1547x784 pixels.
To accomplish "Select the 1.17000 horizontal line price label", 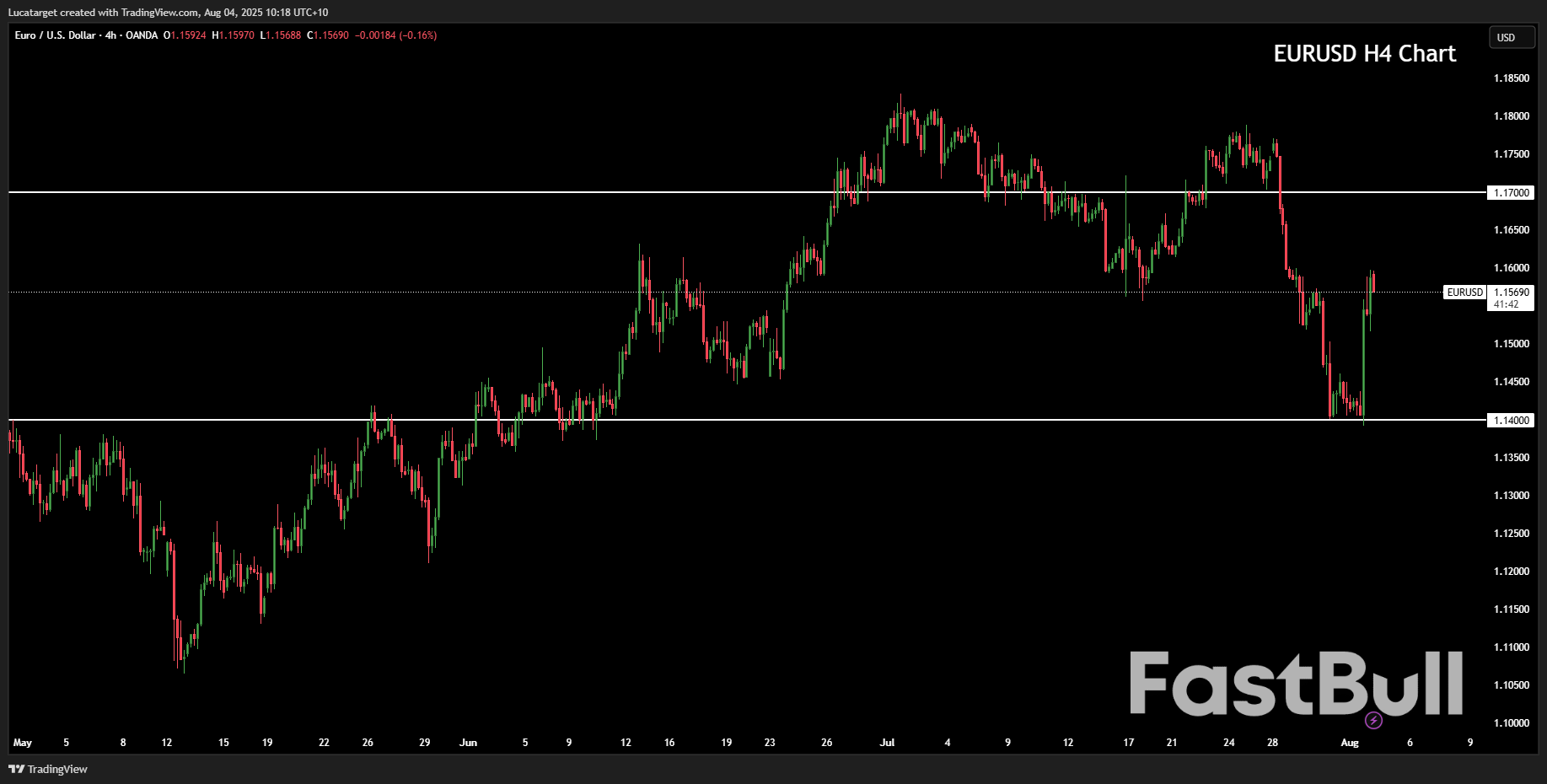I will (1511, 193).
